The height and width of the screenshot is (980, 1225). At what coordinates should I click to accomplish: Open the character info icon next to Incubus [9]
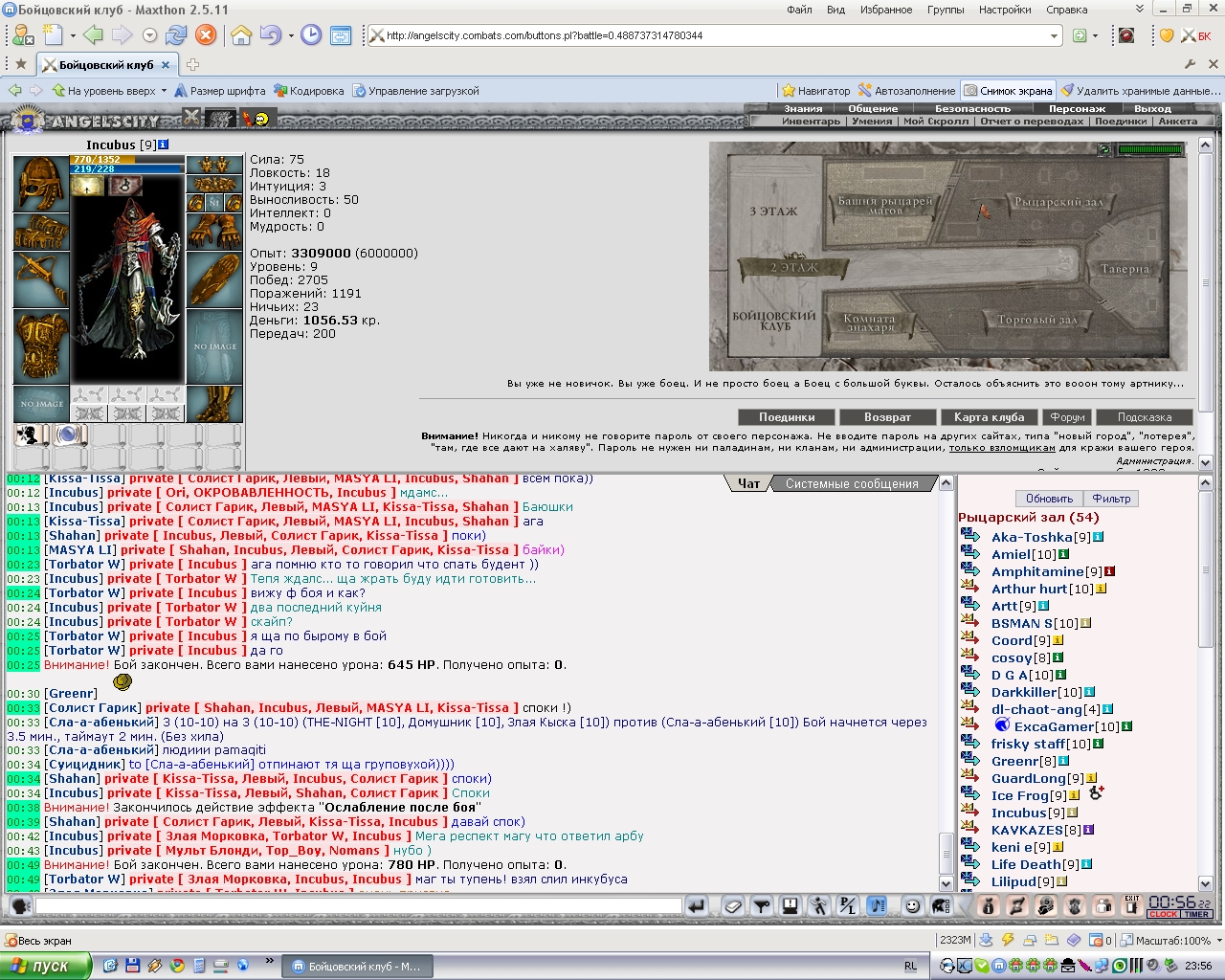coord(164,145)
